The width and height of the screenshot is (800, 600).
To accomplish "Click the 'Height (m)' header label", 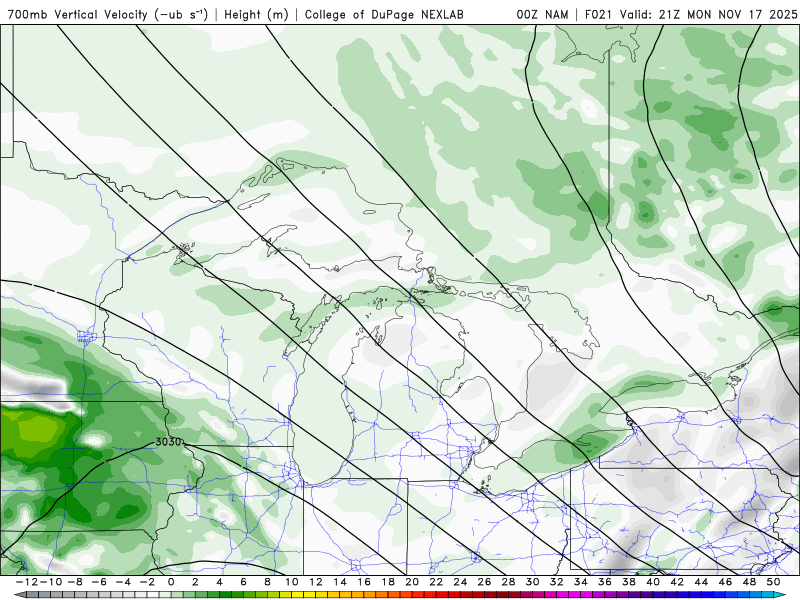I will [256, 14].
